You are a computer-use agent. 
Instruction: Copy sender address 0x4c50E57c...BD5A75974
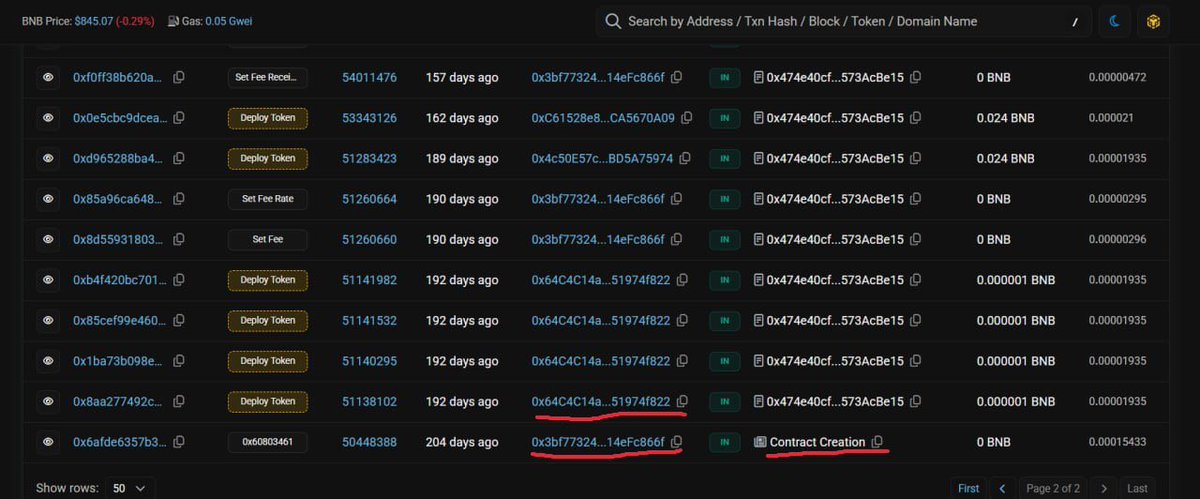coord(685,158)
